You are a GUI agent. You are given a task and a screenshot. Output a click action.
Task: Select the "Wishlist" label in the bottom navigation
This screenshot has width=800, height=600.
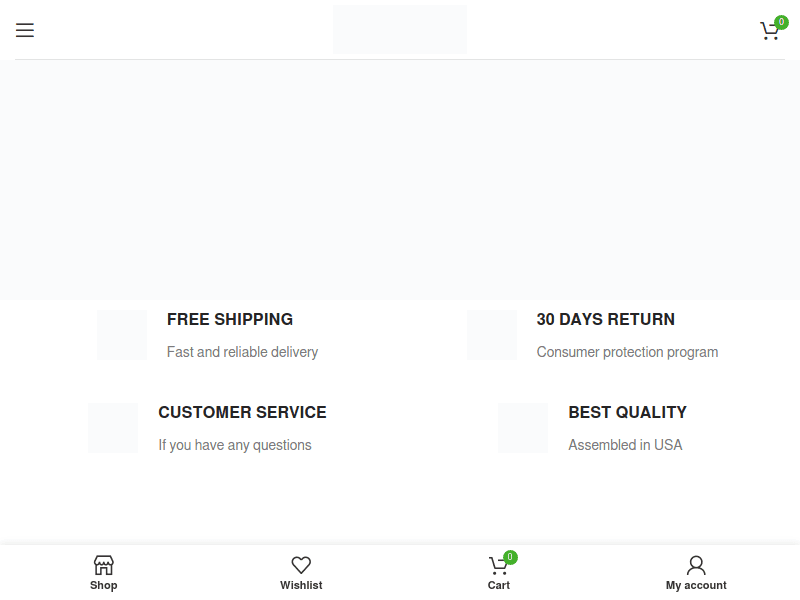point(301,586)
